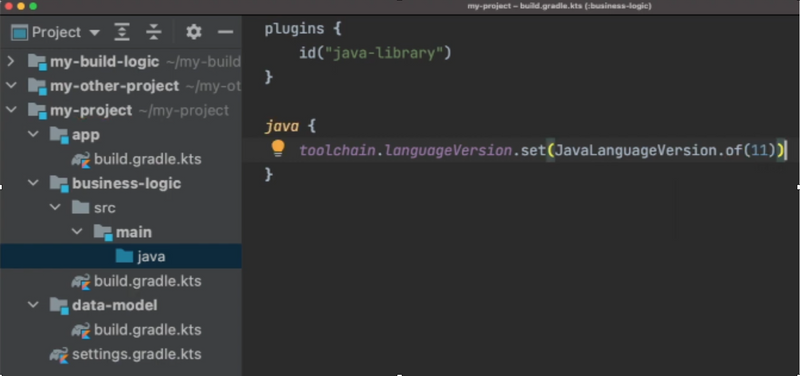Click the id function call in editor
The height and width of the screenshot is (376, 800).
[307, 53]
